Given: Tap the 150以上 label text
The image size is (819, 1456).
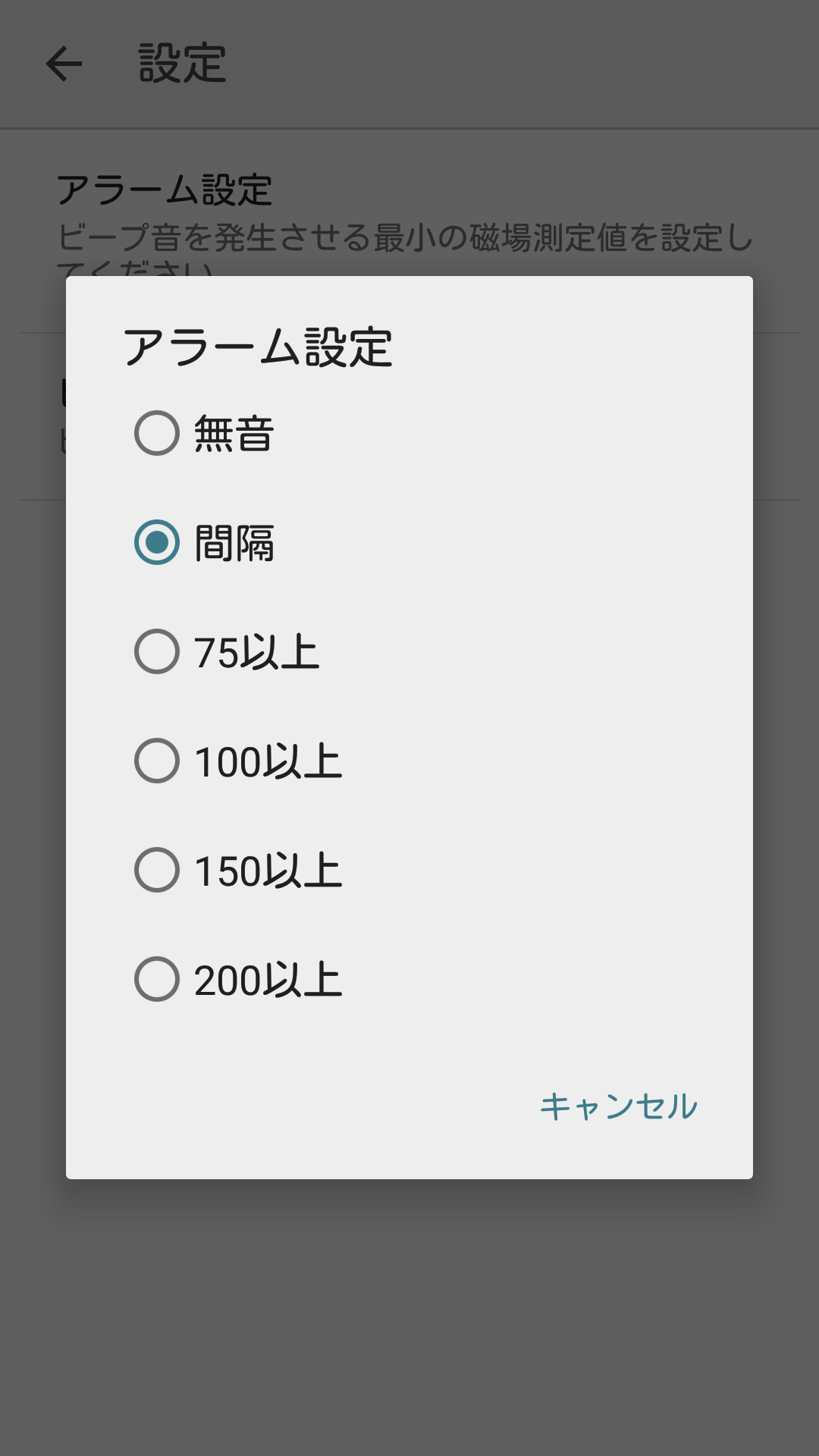Looking at the screenshot, I should coord(268,871).
